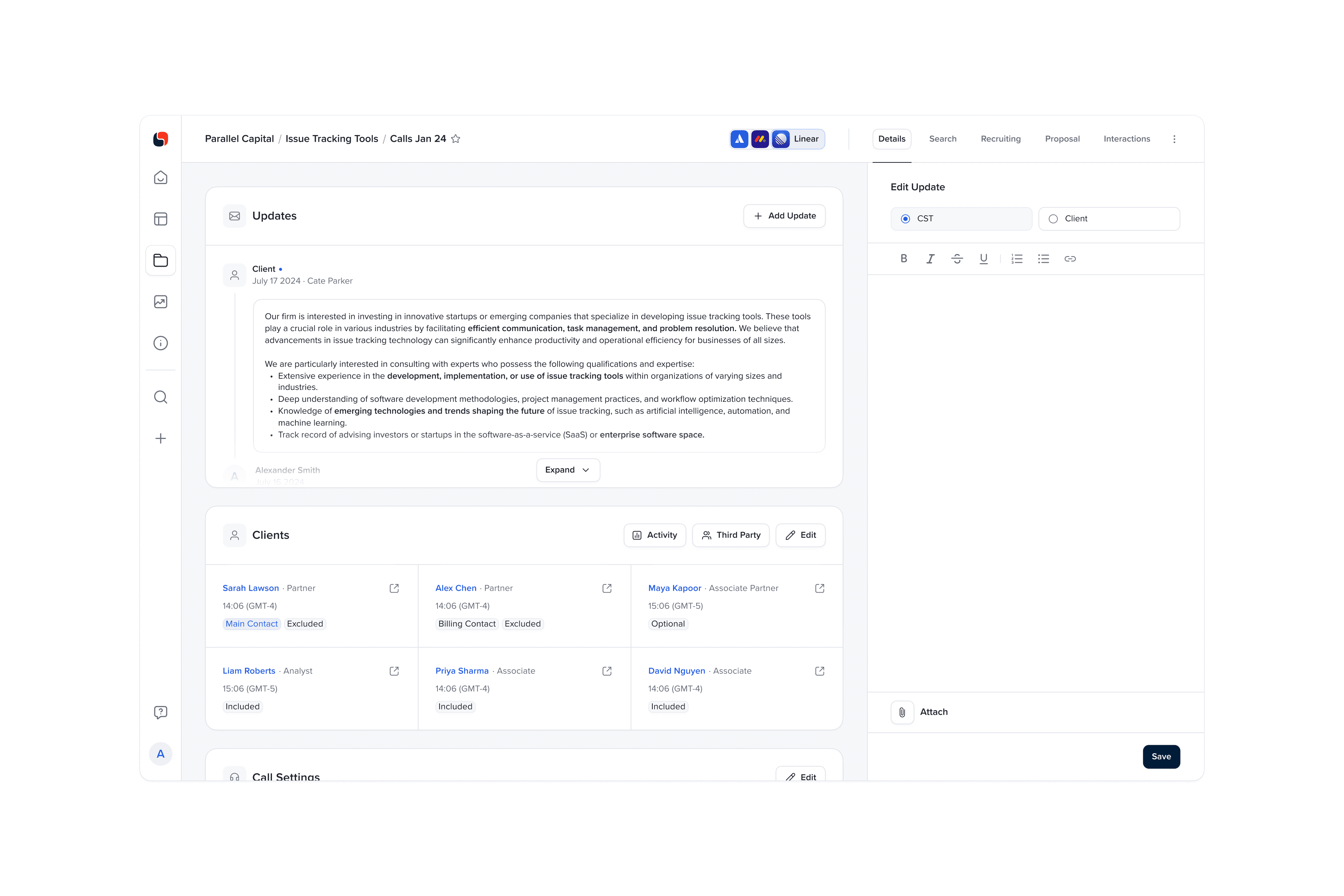
Task: Click the Calls Jan 24 breadcrumb title
Action: point(418,139)
